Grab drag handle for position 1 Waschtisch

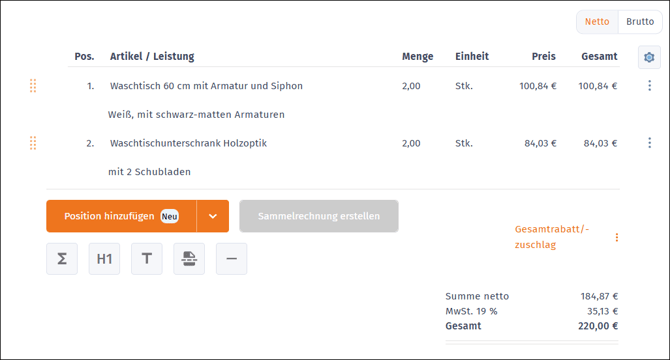[x=33, y=86]
